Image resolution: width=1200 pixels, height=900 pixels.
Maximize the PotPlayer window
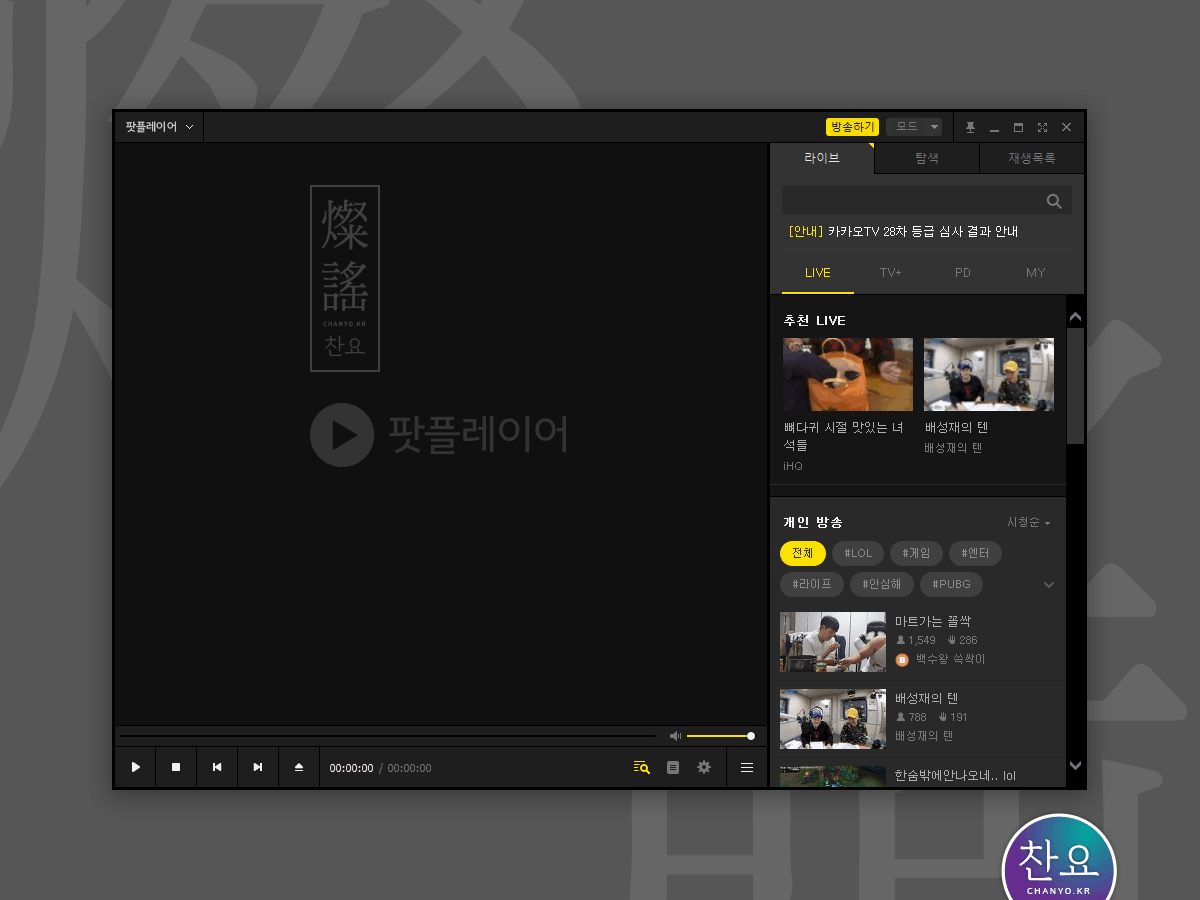click(1018, 127)
